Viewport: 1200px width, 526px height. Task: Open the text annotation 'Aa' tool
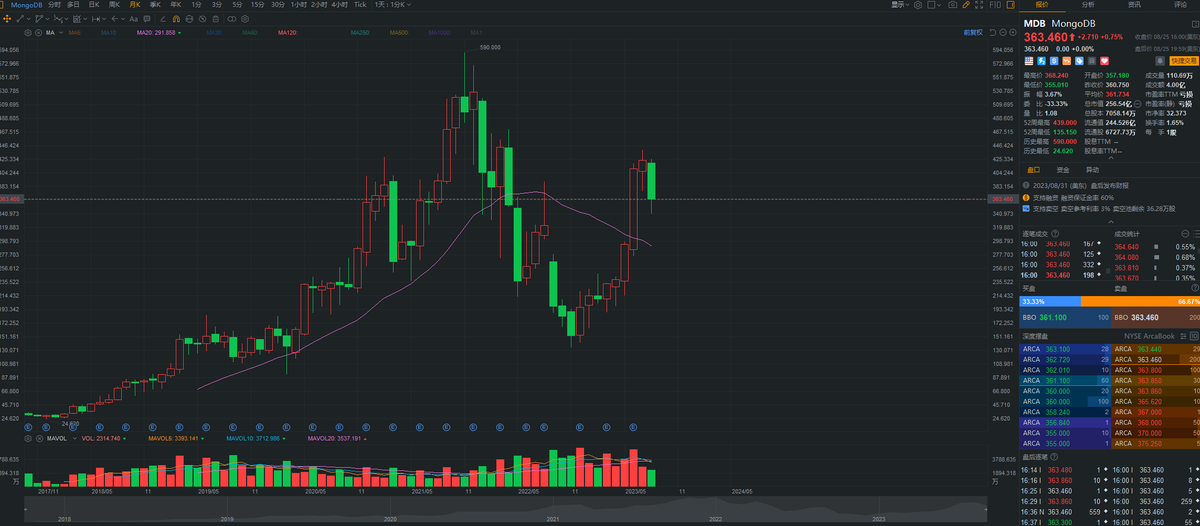133,19
